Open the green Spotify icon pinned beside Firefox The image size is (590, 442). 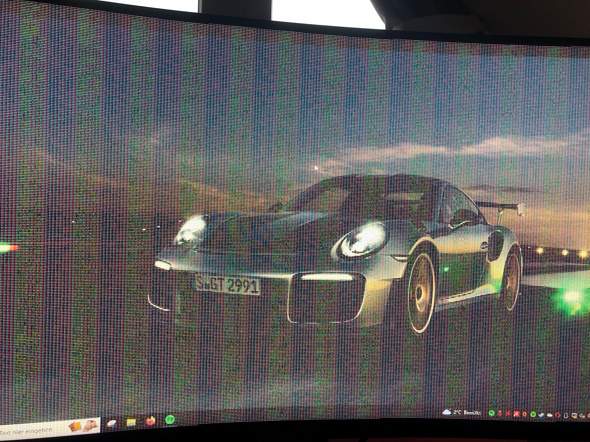[x=170, y=419]
